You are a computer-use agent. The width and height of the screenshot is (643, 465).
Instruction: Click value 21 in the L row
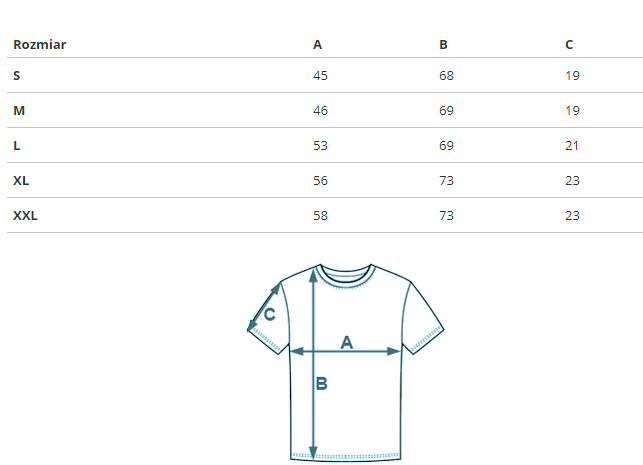click(572, 145)
